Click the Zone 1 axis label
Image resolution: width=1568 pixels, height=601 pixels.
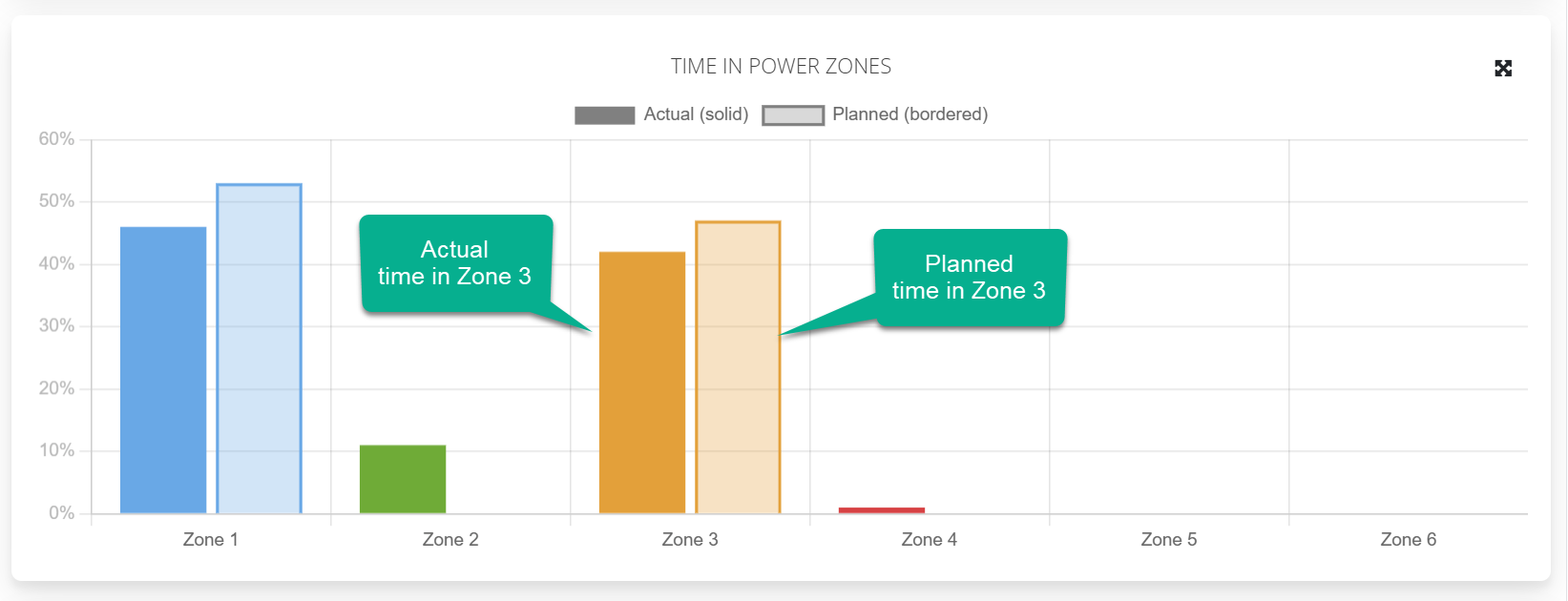tap(211, 540)
